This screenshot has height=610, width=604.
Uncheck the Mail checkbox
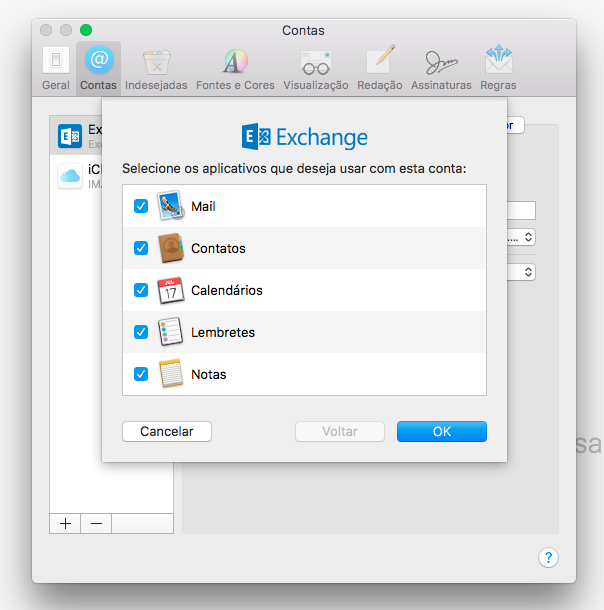click(x=141, y=206)
